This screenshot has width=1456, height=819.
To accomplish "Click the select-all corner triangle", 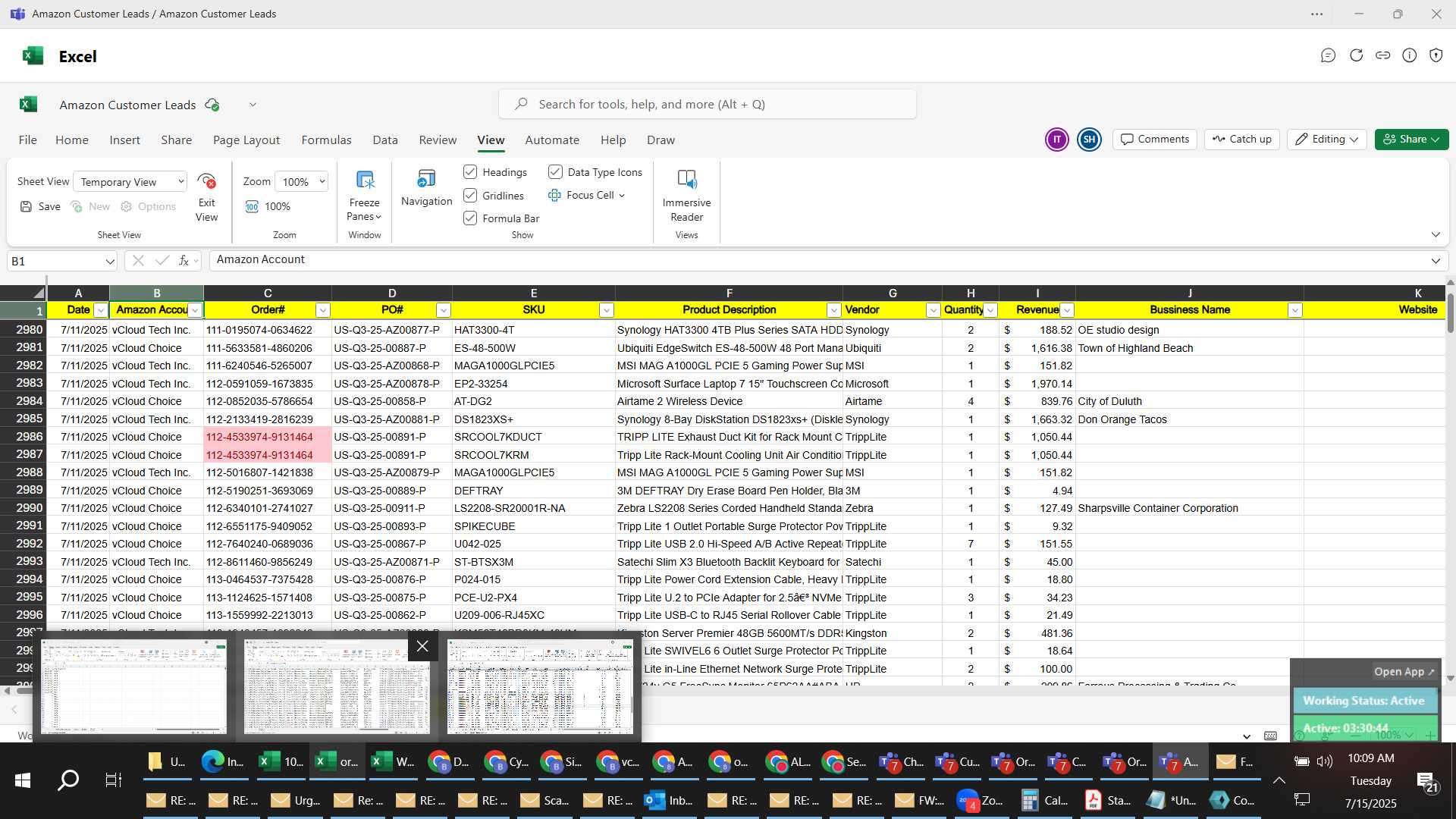I will click(x=39, y=293).
